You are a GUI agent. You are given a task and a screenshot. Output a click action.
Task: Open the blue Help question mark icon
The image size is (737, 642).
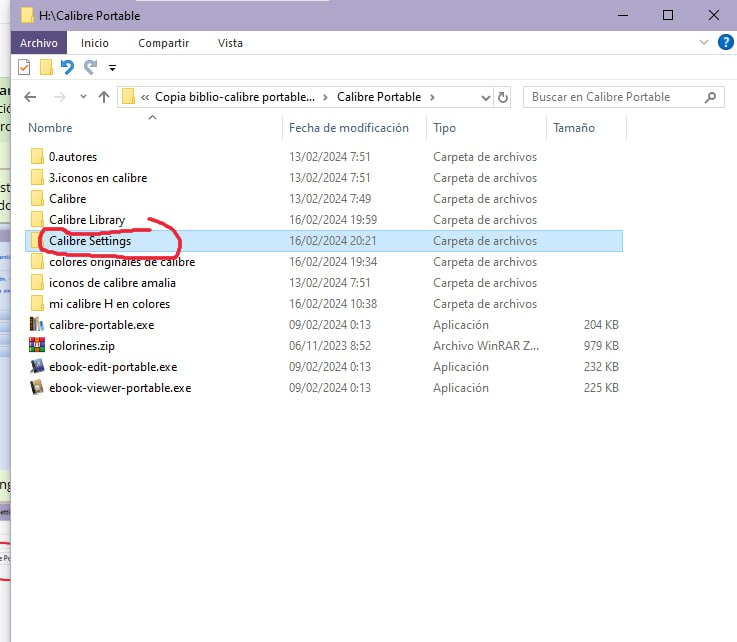[725, 42]
